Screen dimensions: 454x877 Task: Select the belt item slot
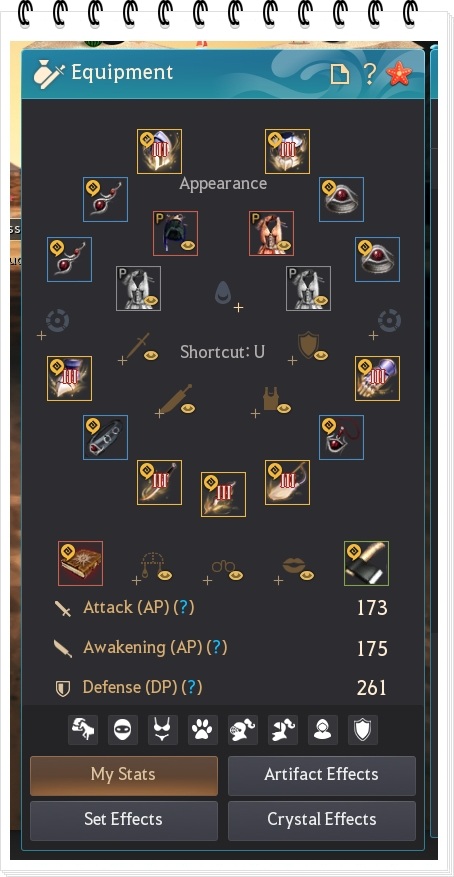coord(105,437)
